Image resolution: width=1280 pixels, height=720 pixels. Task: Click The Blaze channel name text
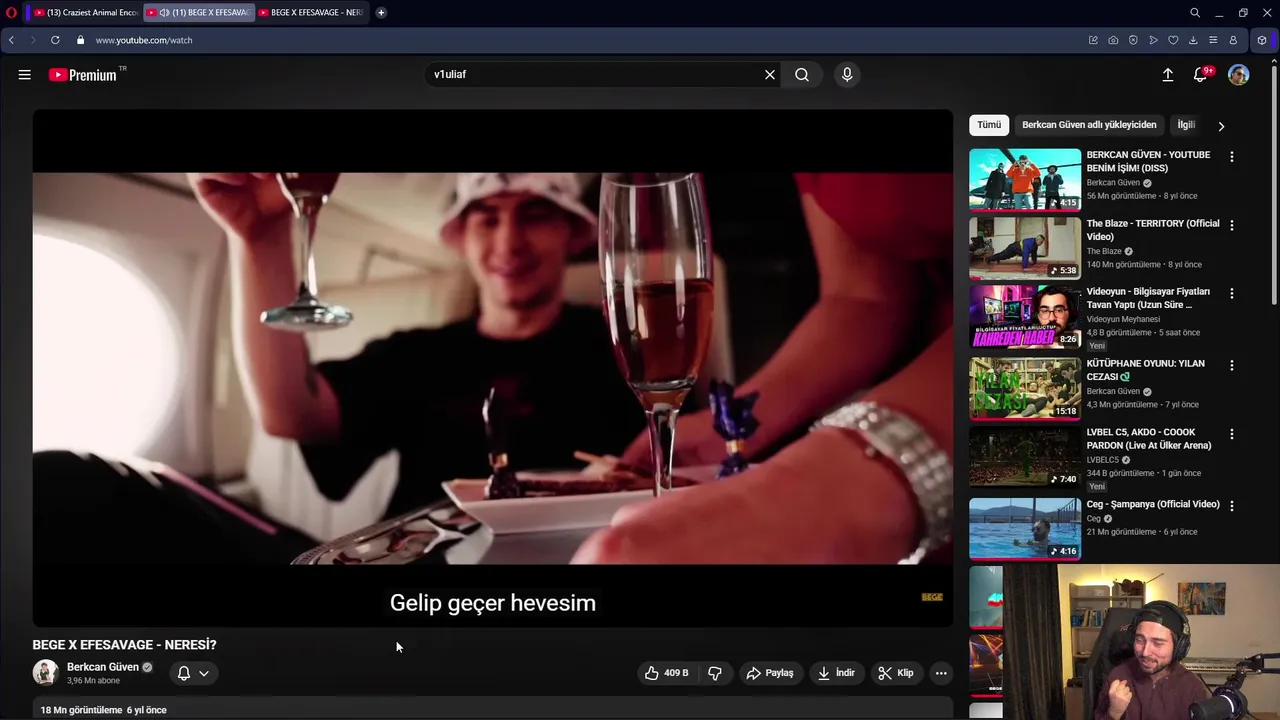click(1104, 251)
